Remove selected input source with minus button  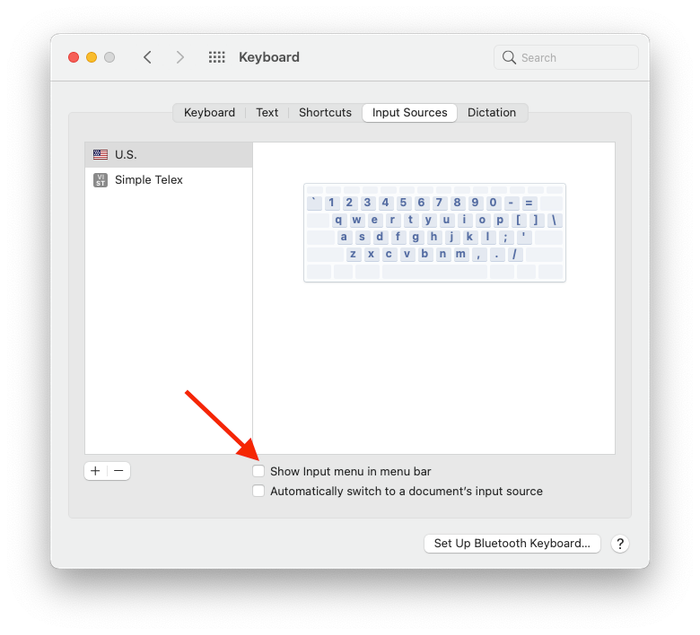pyautogui.click(x=119, y=471)
